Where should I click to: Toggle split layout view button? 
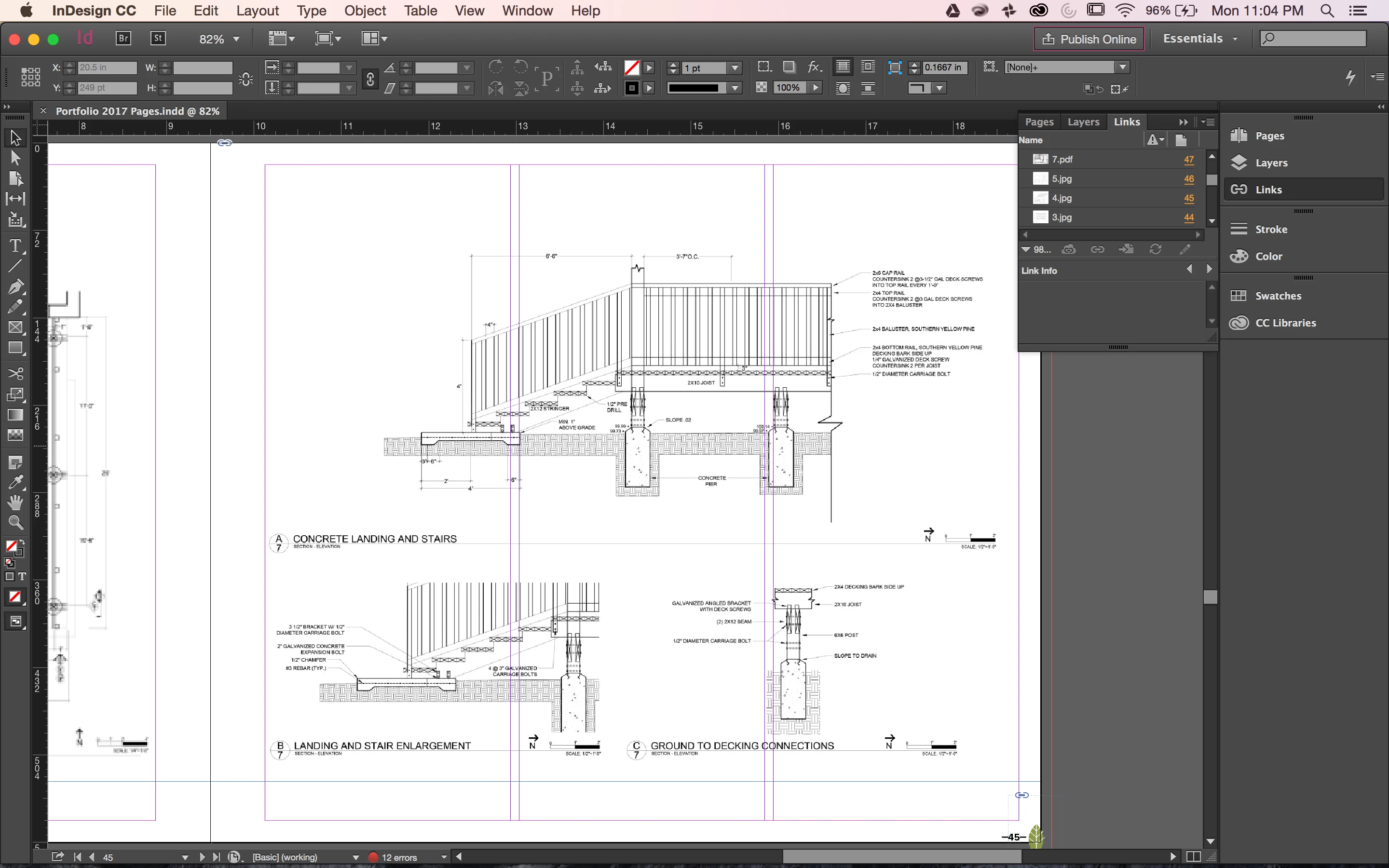[x=1193, y=856]
